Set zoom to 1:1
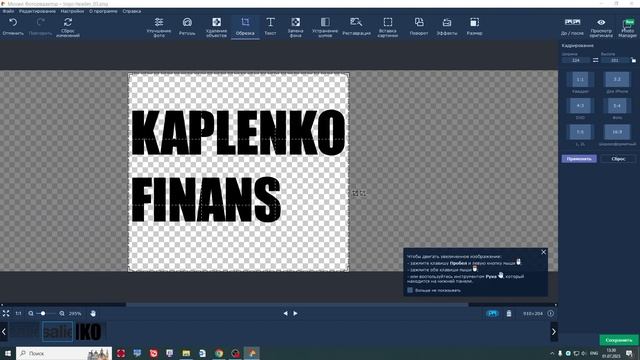 point(18,313)
